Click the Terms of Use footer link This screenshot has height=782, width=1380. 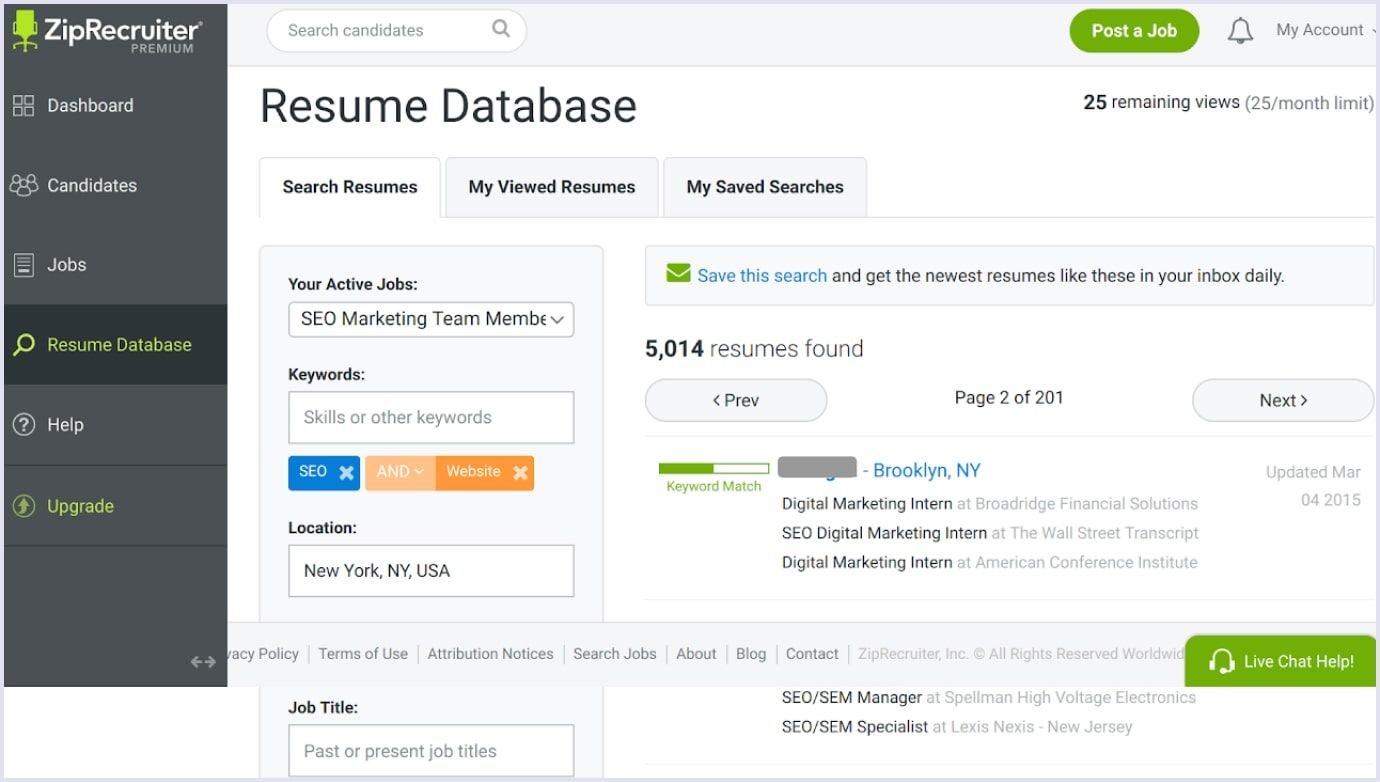click(363, 654)
